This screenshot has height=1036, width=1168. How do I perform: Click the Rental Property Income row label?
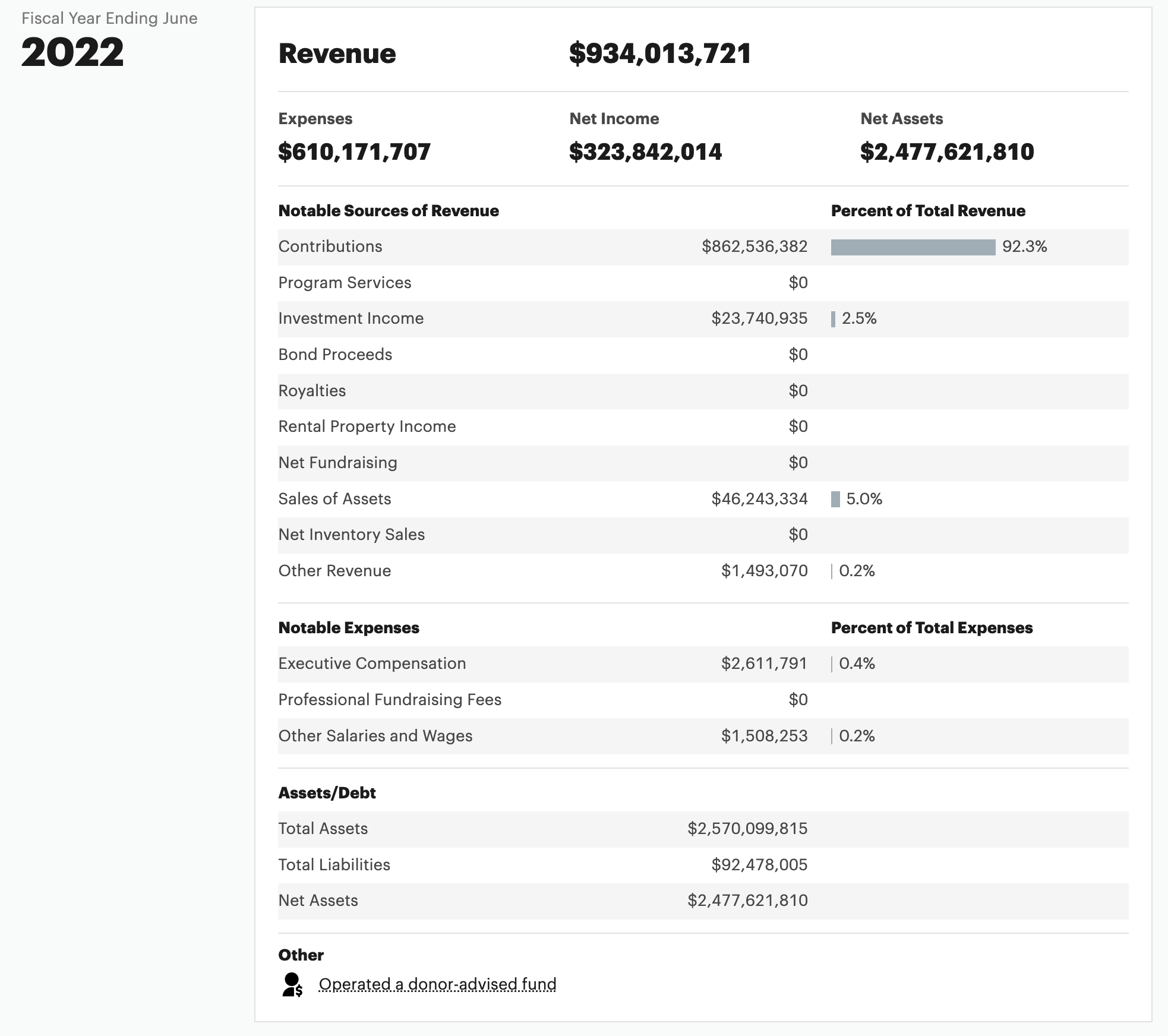click(x=367, y=427)
